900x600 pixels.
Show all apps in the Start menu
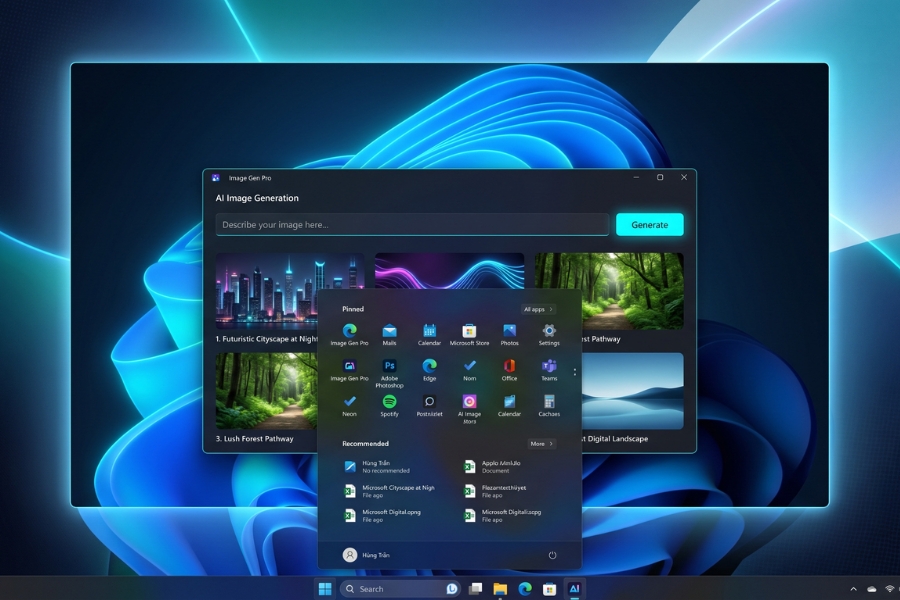(538, 309)
